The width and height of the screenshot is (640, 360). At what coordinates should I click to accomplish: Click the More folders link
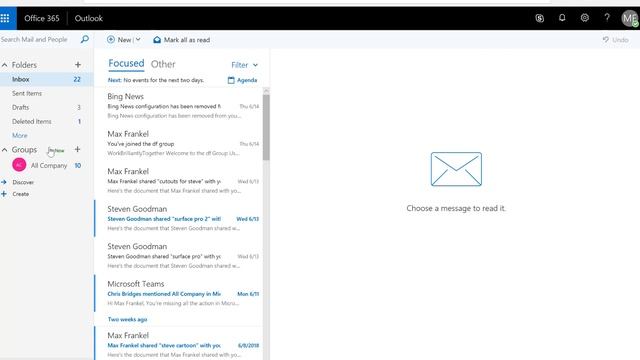20,136
